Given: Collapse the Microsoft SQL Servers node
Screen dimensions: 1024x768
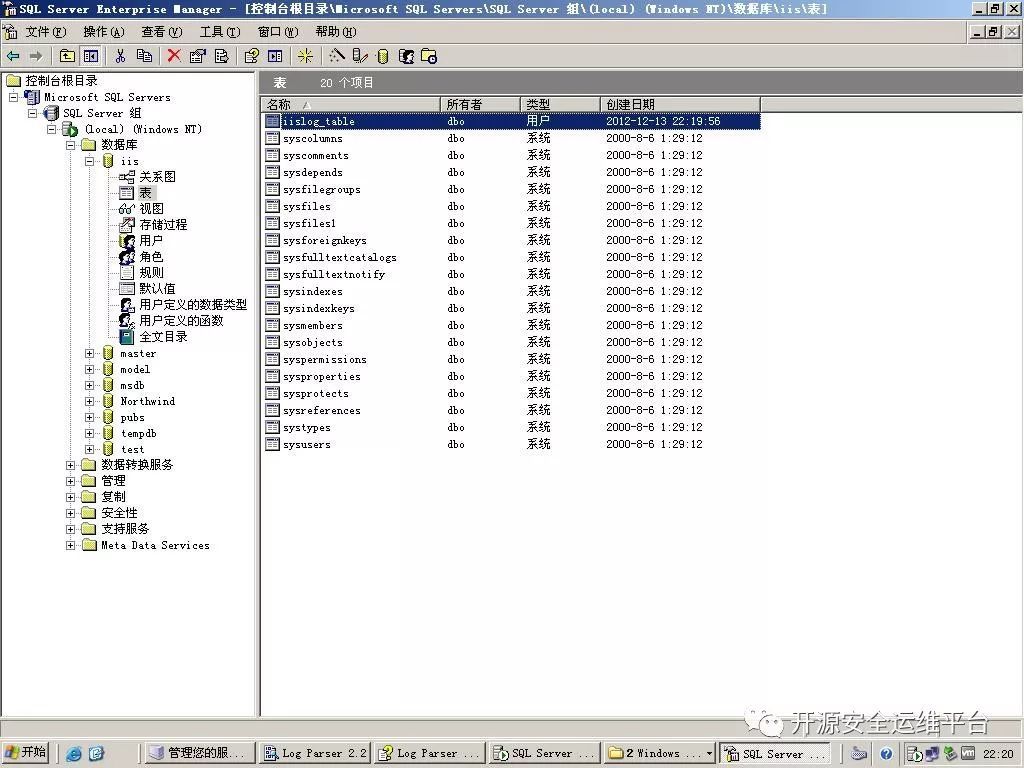Looking at the screenshot, I should point(13,97).
